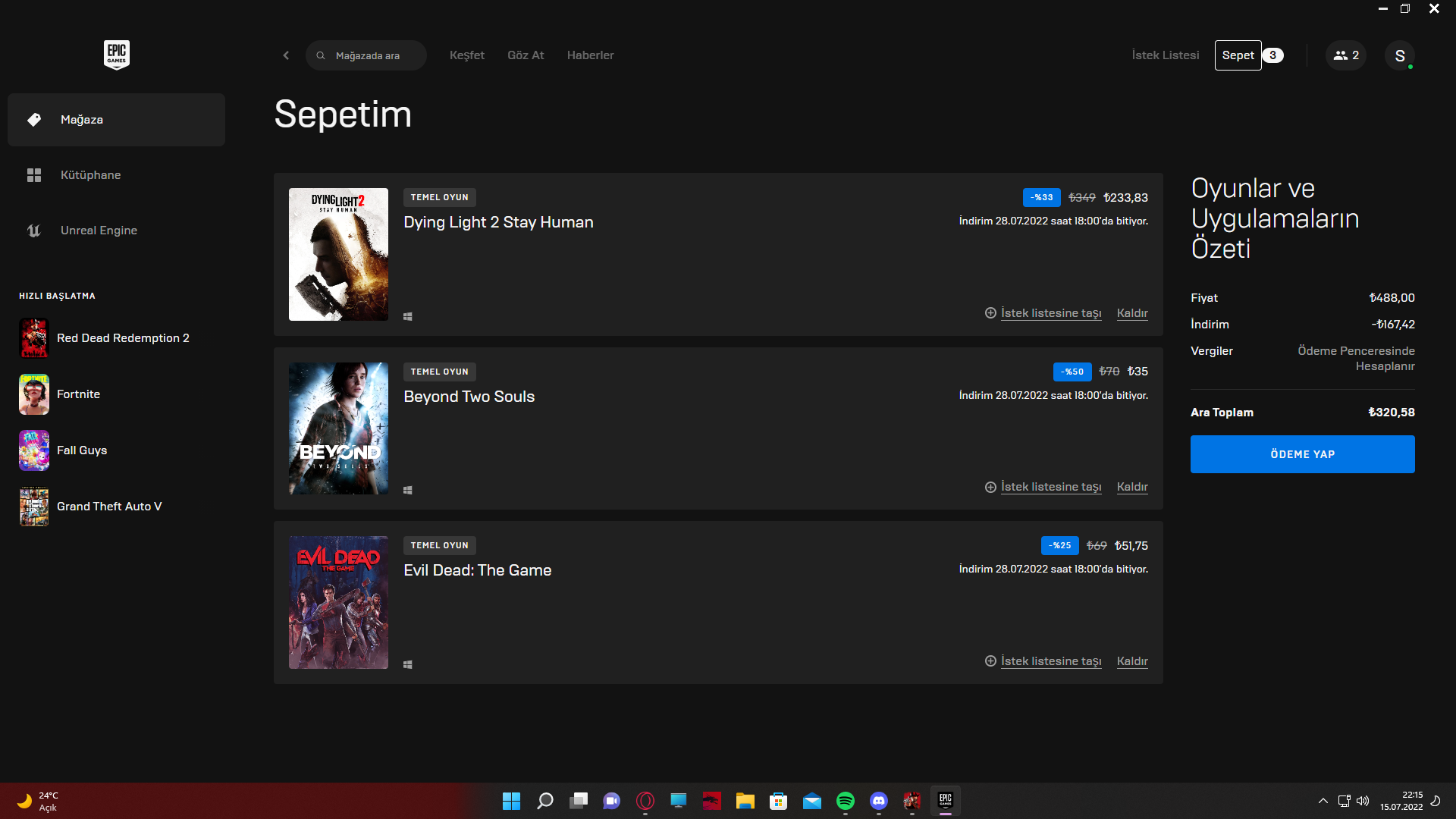Open the Unreal Engine section
The height and width of the screenshot is (819, 1456).
(99, 231)
